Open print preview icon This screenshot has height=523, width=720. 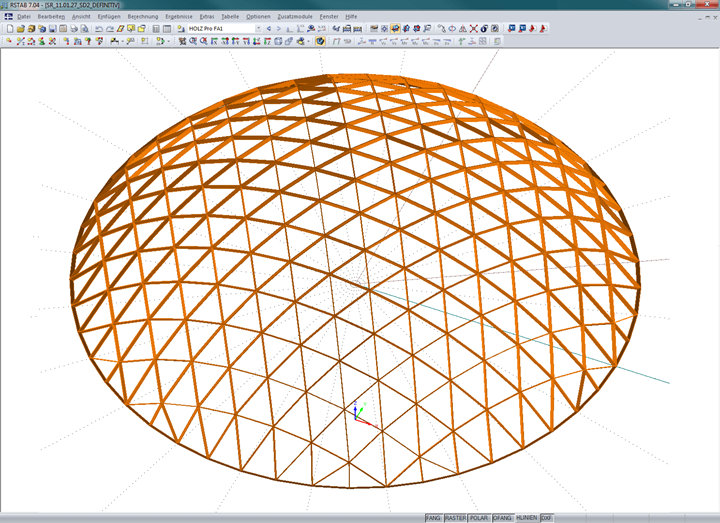(x=84, y=28)
